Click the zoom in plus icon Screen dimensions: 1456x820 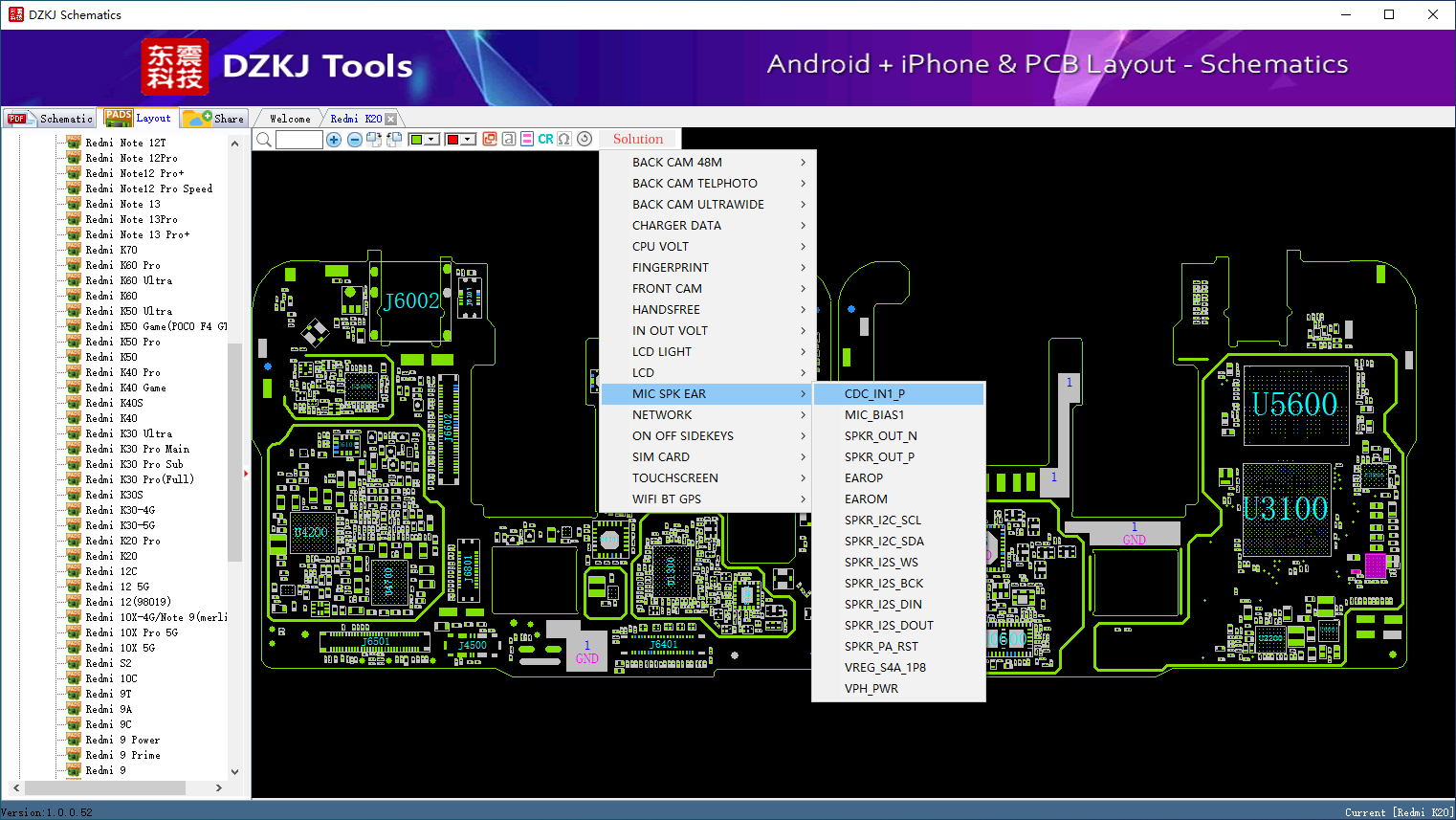334,140
